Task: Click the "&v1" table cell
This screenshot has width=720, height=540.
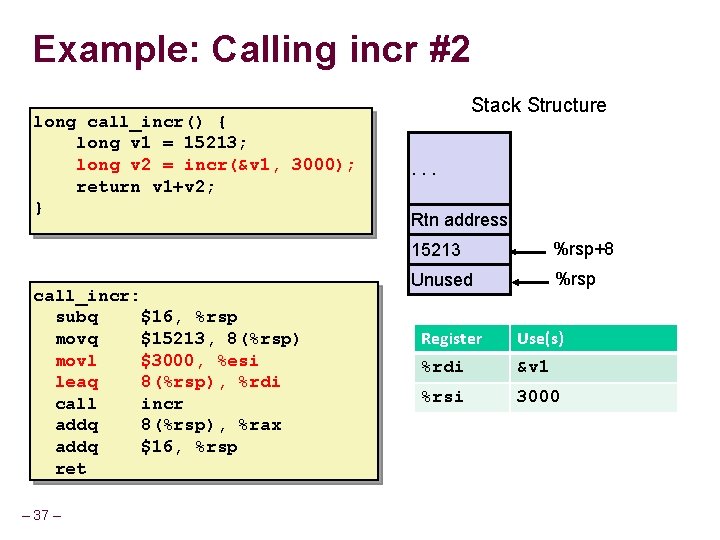Action: click(594, 367)
